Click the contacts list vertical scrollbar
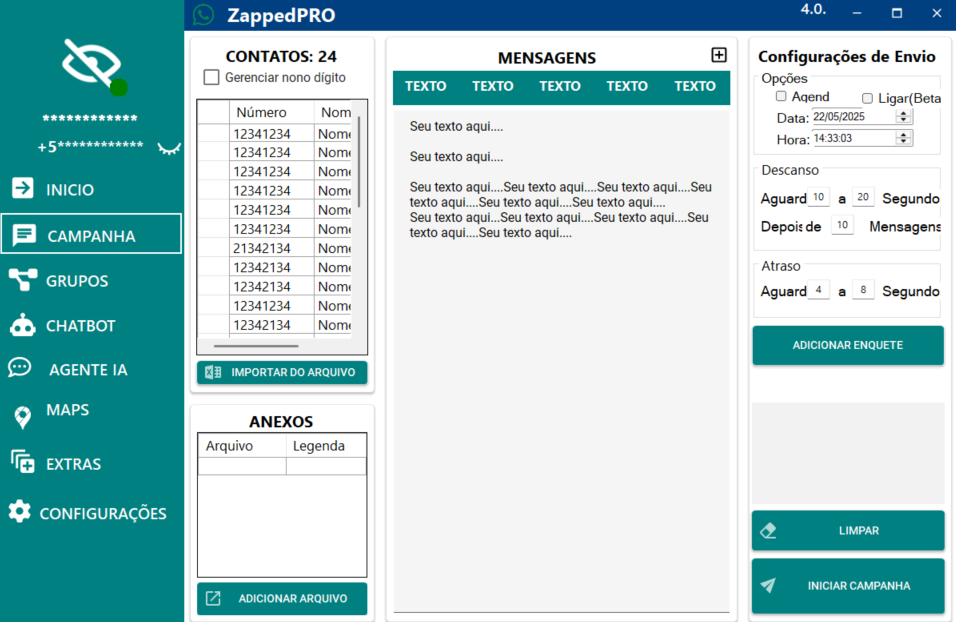This screenshot has height=622, width=956. [x=359, y=162]
